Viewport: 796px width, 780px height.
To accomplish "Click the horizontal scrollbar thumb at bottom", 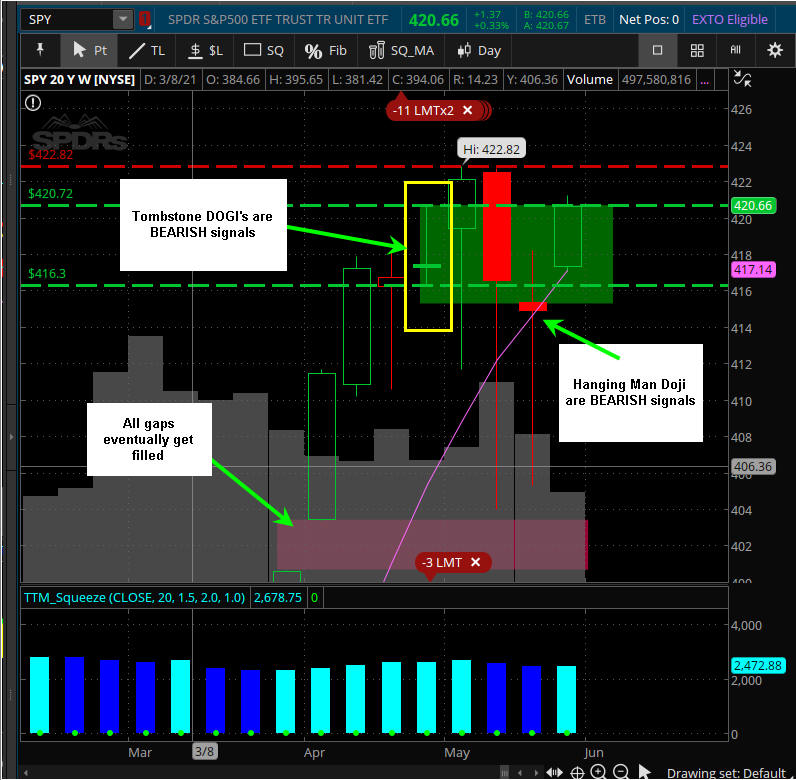I will [504, 773].
